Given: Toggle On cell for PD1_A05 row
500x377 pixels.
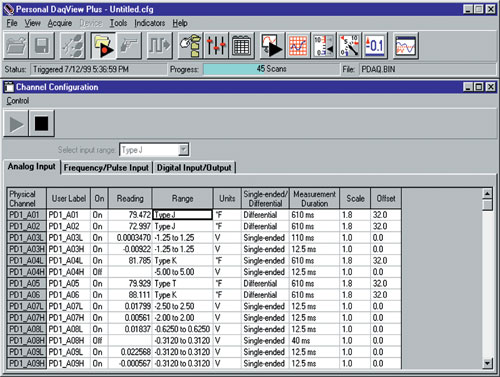Looking at the screenshot, I should pos(99,283).
